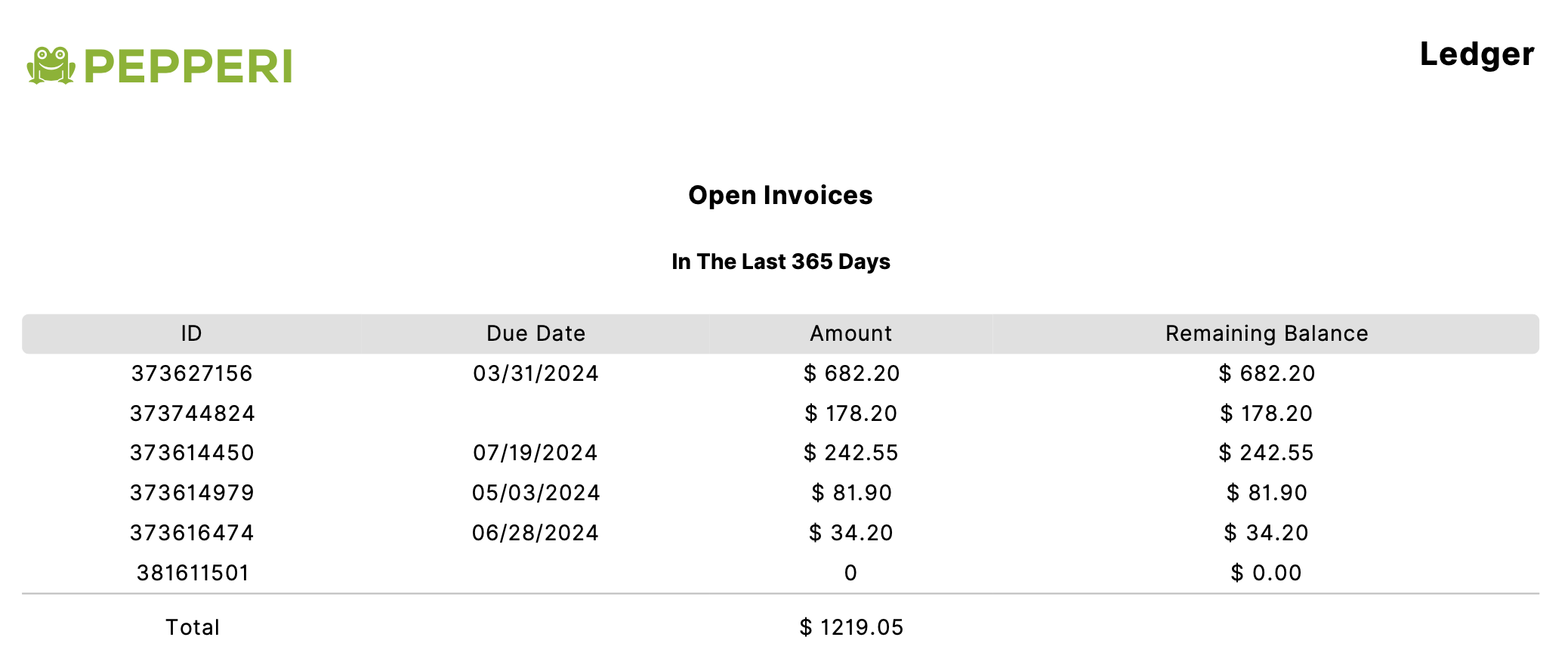Click the PEPPERI brand wordmark
Image resolution: width=1568 pixels, height=665 pixels.
pyautogui.click(x=188, y=66)
